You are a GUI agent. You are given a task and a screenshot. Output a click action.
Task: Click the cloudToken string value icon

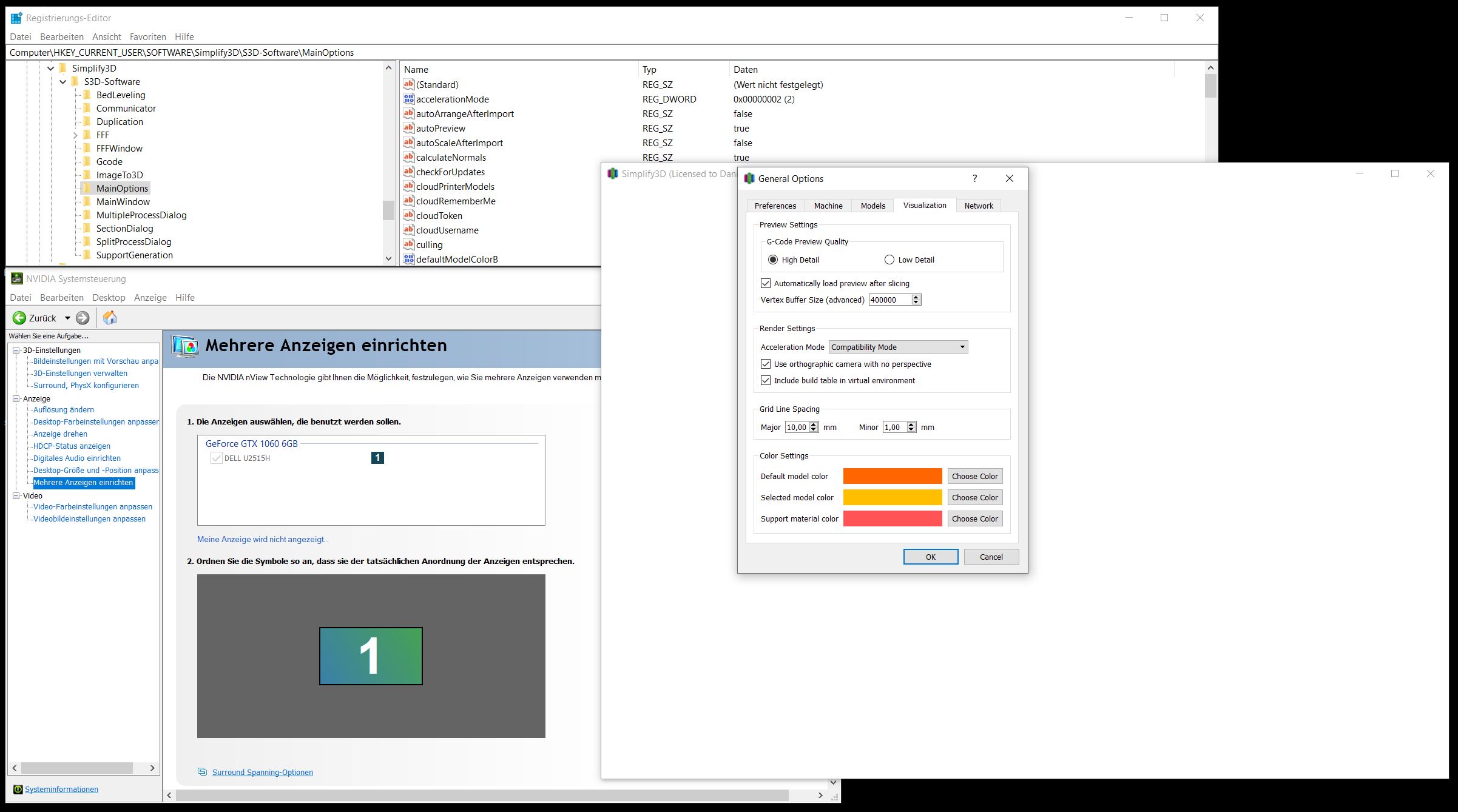click(408, 215)
